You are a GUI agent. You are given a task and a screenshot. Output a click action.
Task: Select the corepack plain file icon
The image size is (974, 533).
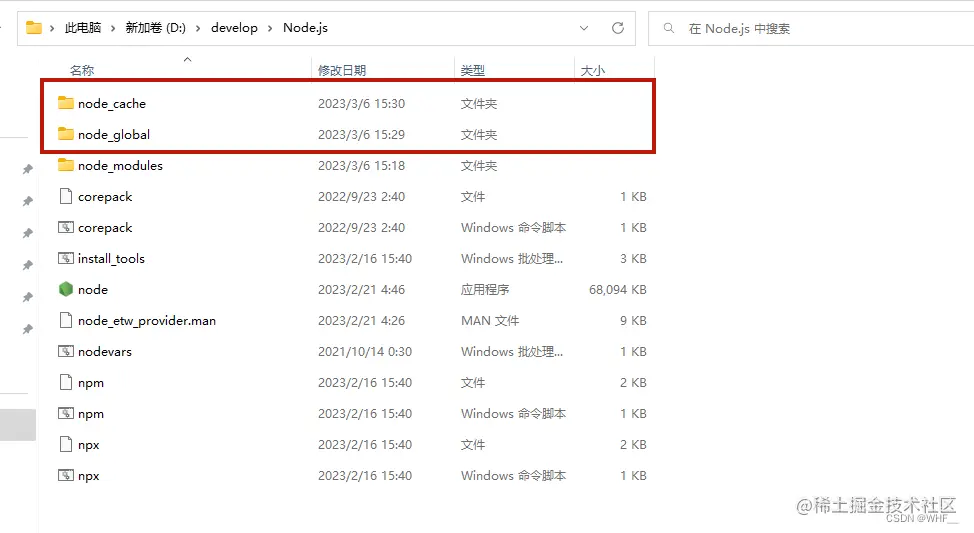(66, 196)
